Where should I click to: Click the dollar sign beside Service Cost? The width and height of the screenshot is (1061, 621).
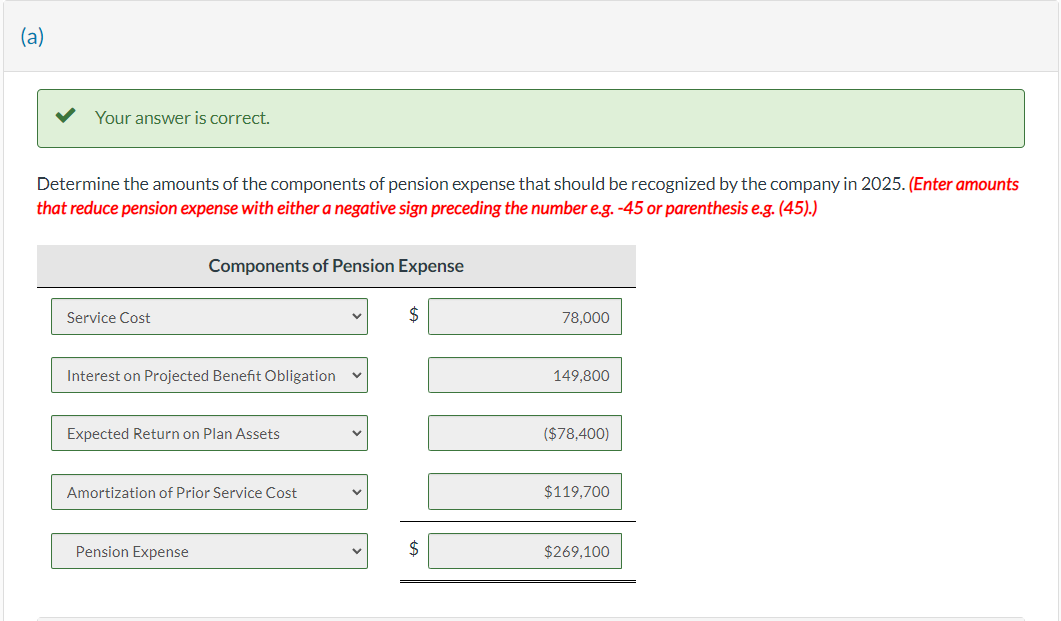click(412, 315)
